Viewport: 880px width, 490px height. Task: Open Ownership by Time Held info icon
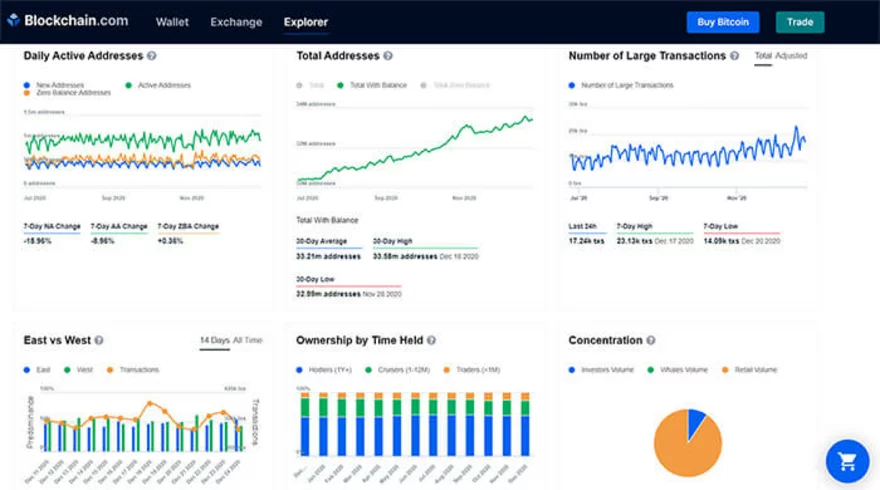pyautogui.click(x=432, y=341)
